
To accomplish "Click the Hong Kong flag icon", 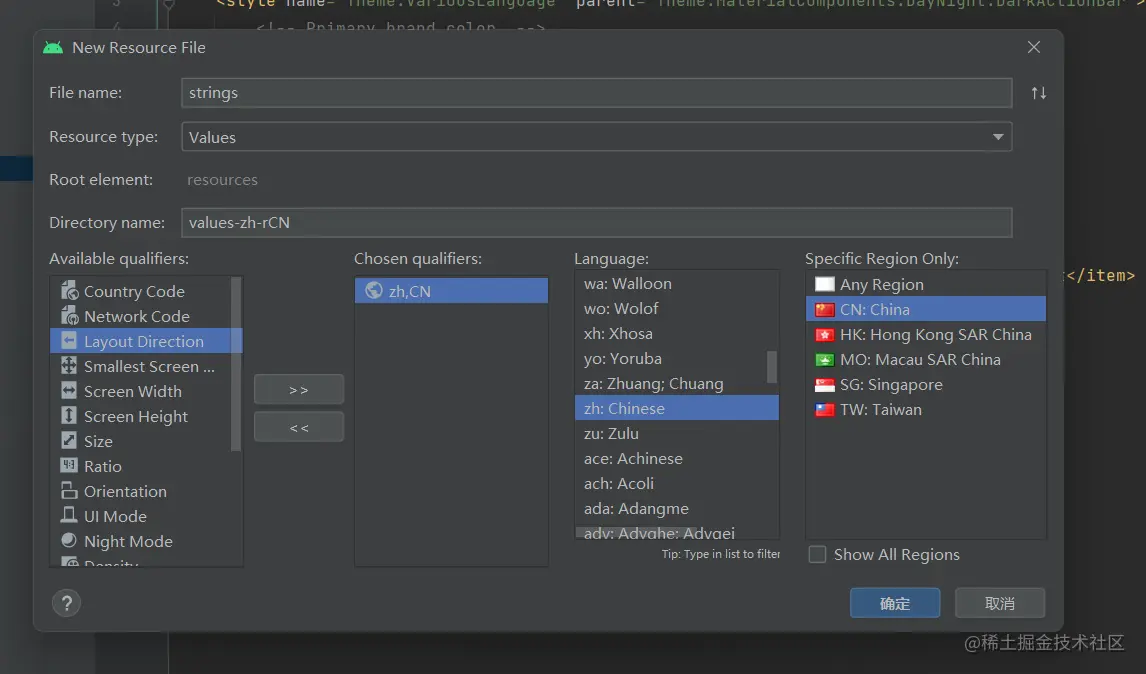I will pos(824,334).
